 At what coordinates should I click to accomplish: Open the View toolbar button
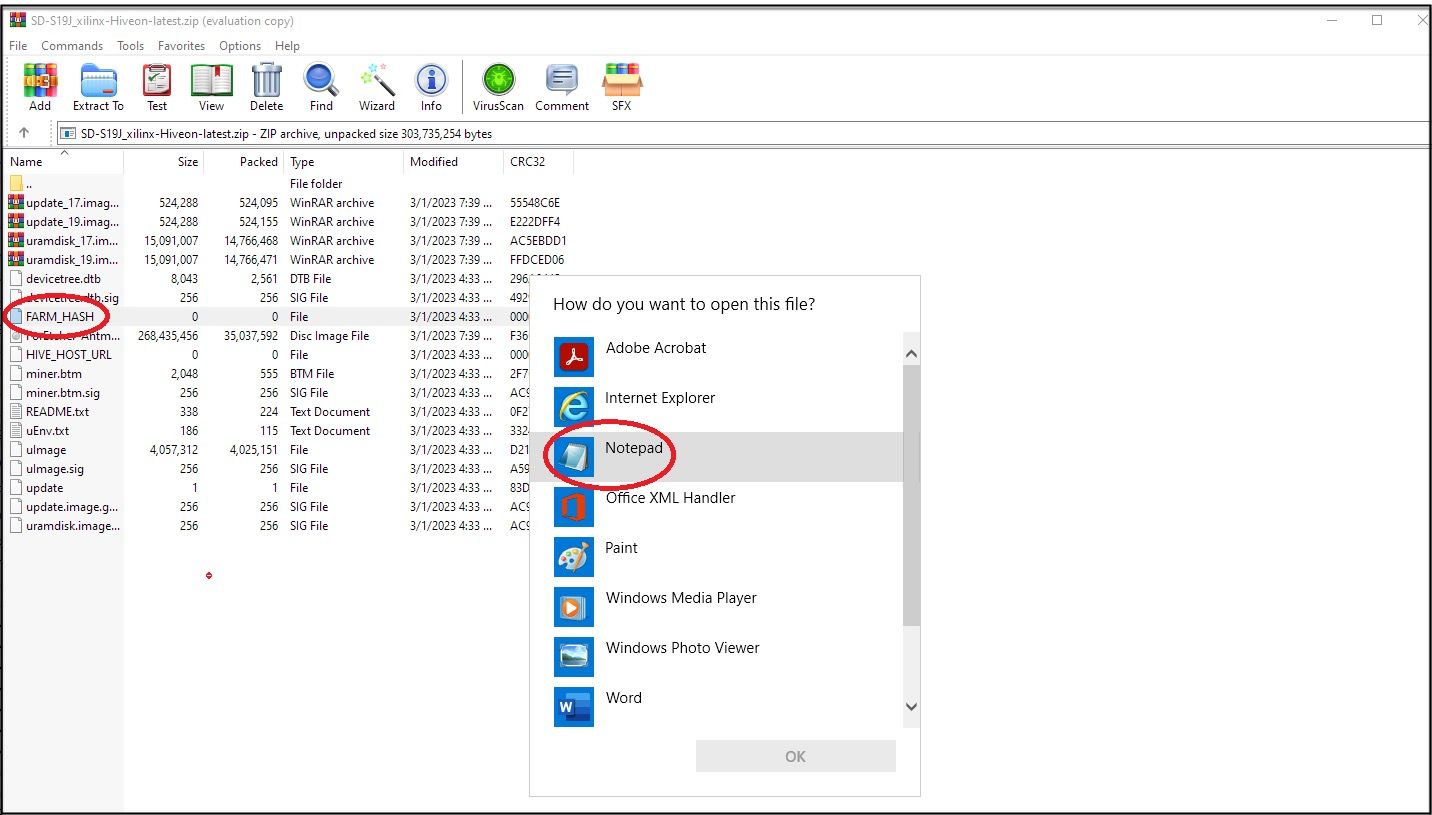coord(211,87)
